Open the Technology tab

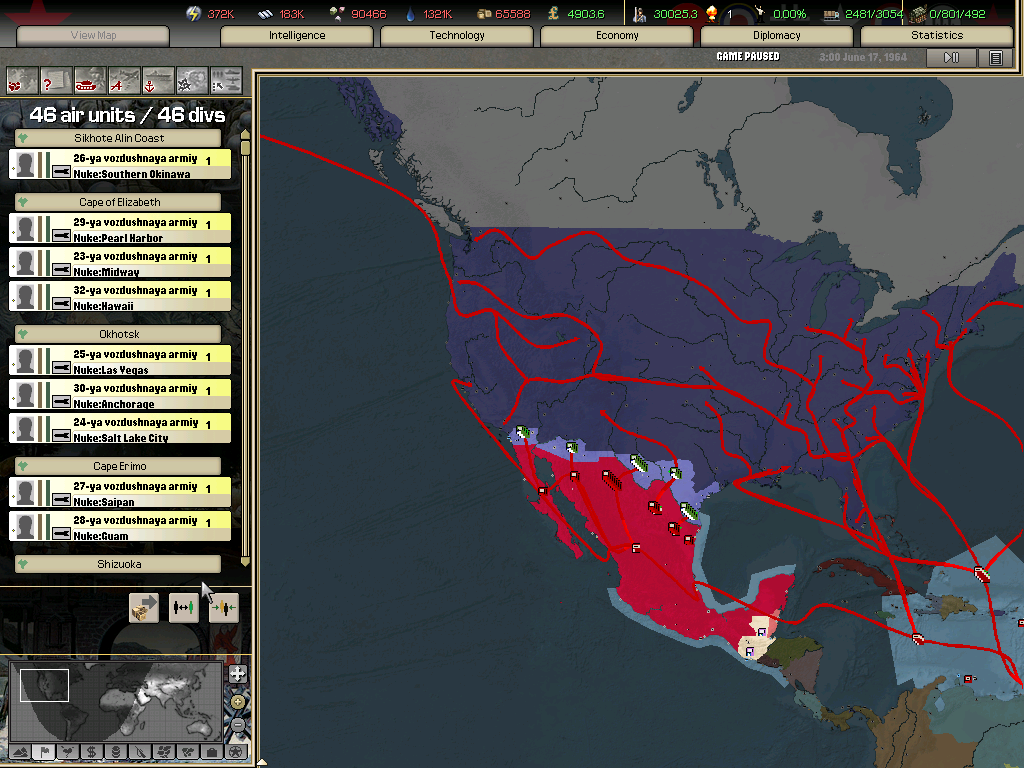[x=457, y=36]
